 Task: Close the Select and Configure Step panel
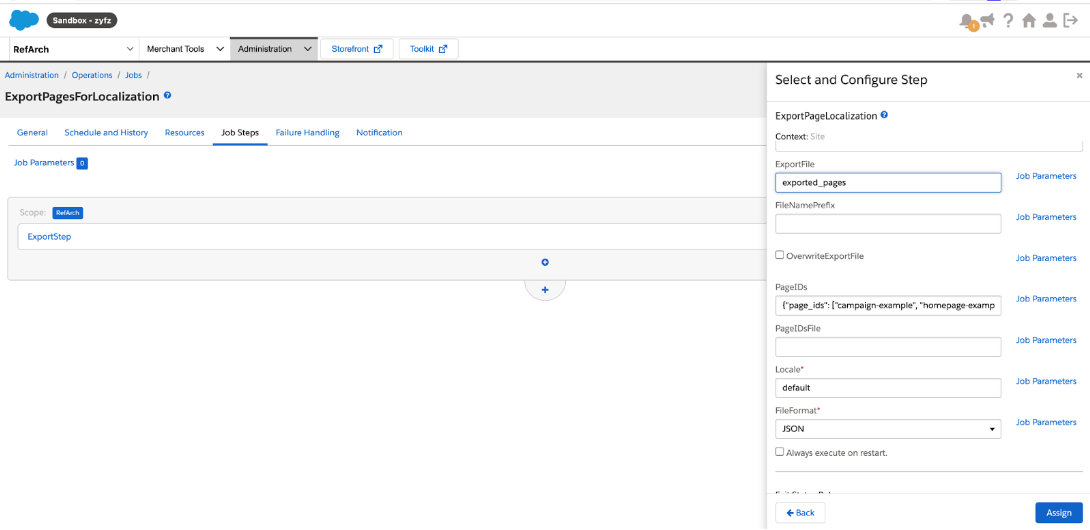(1079, 75)
